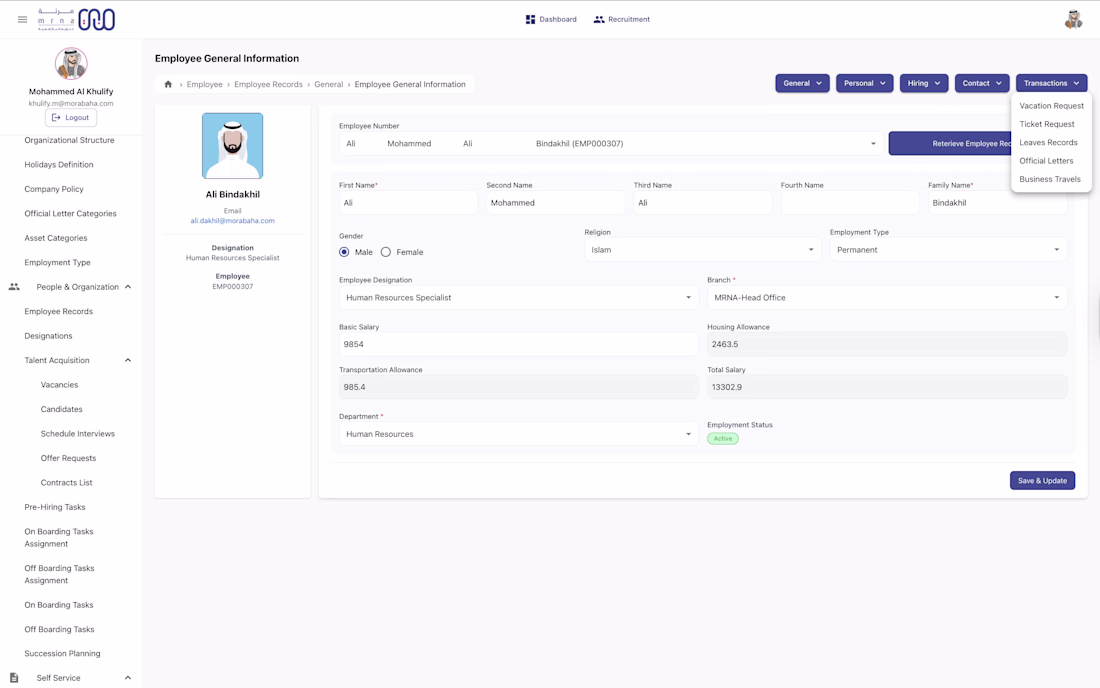
Task: Open the Branch dropdown
Action: pos(887,297)
